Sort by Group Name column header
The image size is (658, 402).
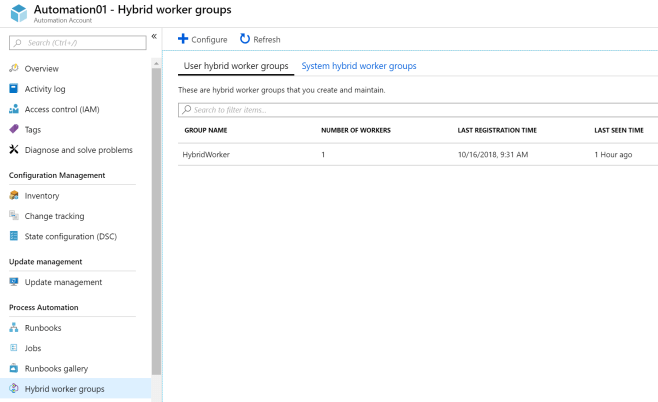tap(207, 130)
